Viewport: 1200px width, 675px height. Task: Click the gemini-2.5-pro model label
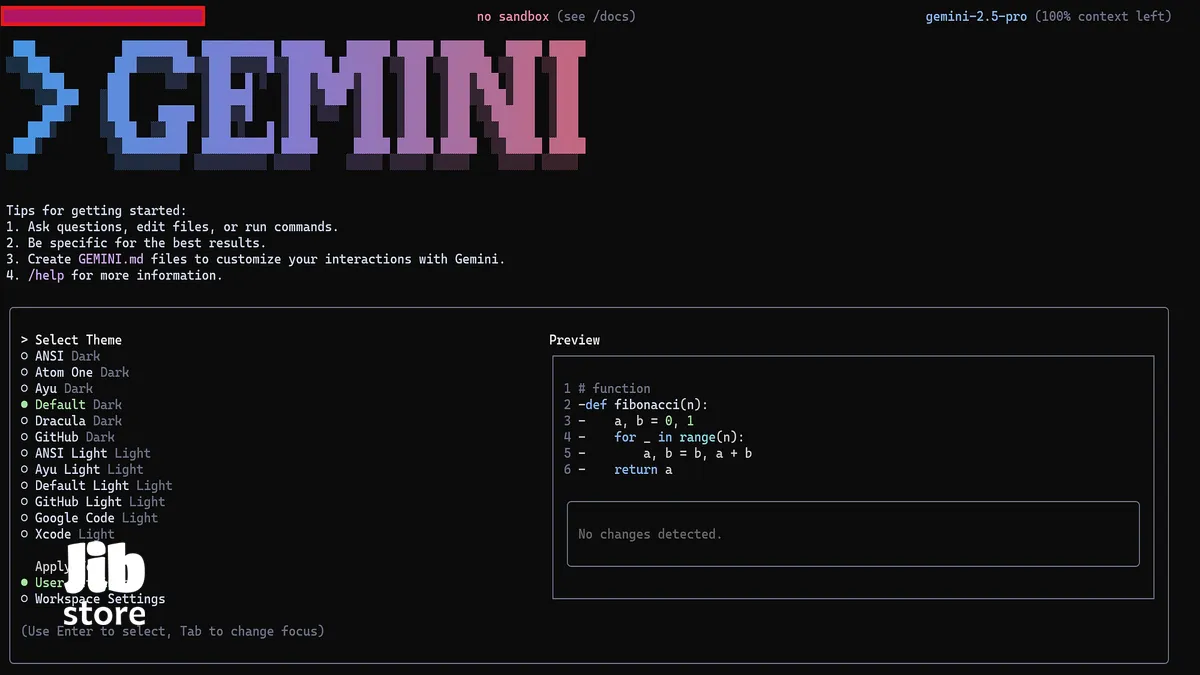(976, 16)
